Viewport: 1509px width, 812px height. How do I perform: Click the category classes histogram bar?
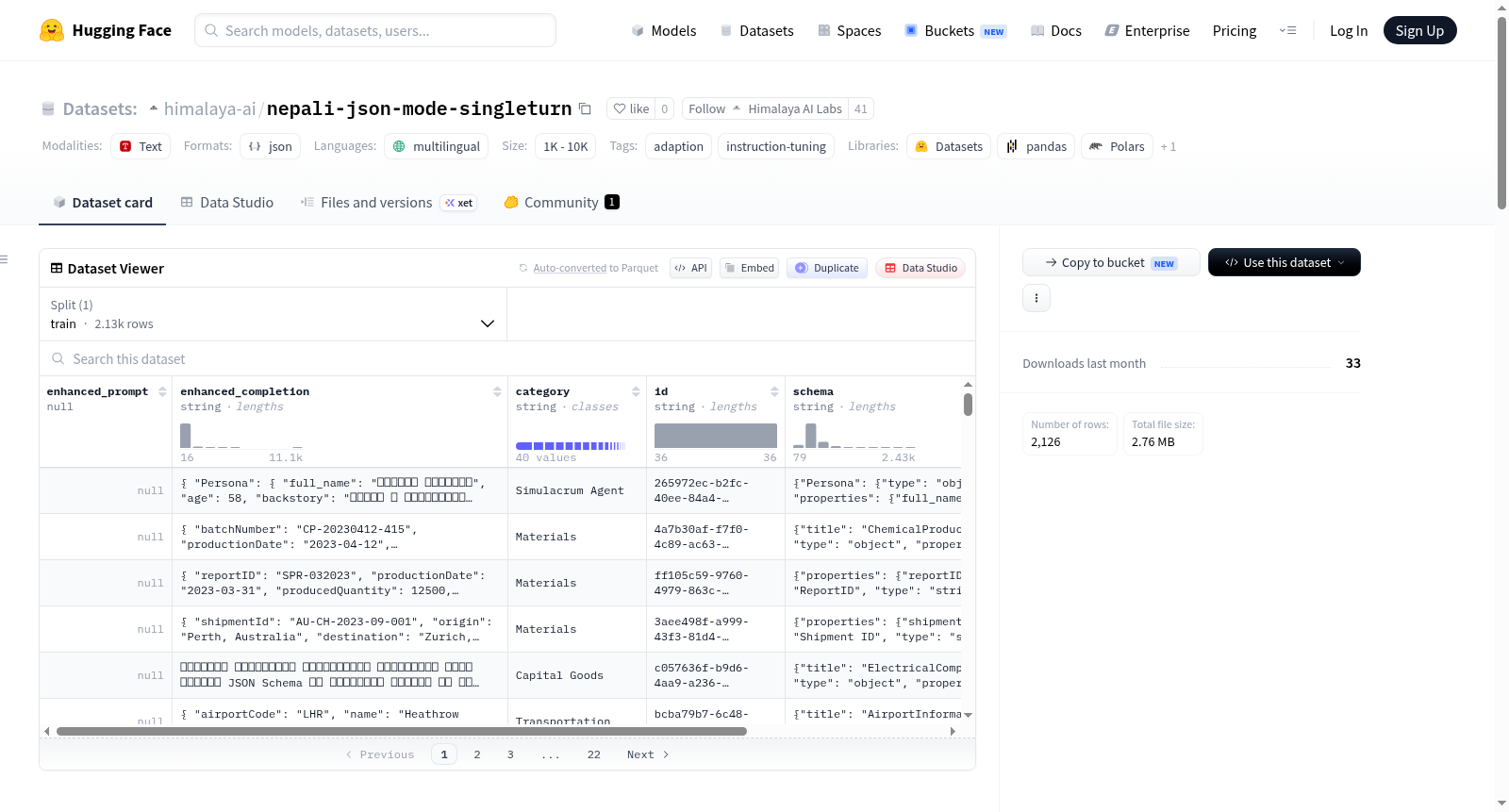tap(571, 445)
